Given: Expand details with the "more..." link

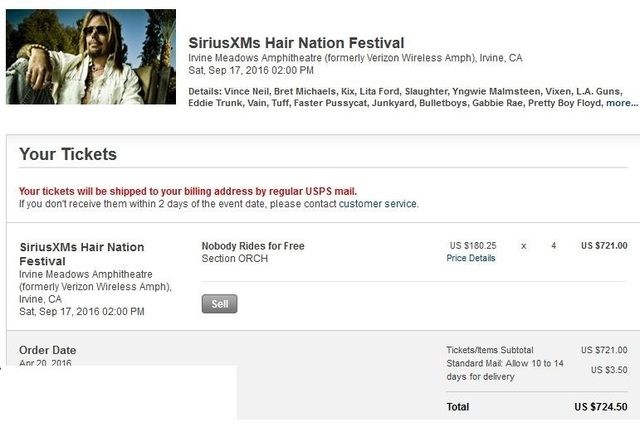Looking at the screenshot, I should click(621, 103).
